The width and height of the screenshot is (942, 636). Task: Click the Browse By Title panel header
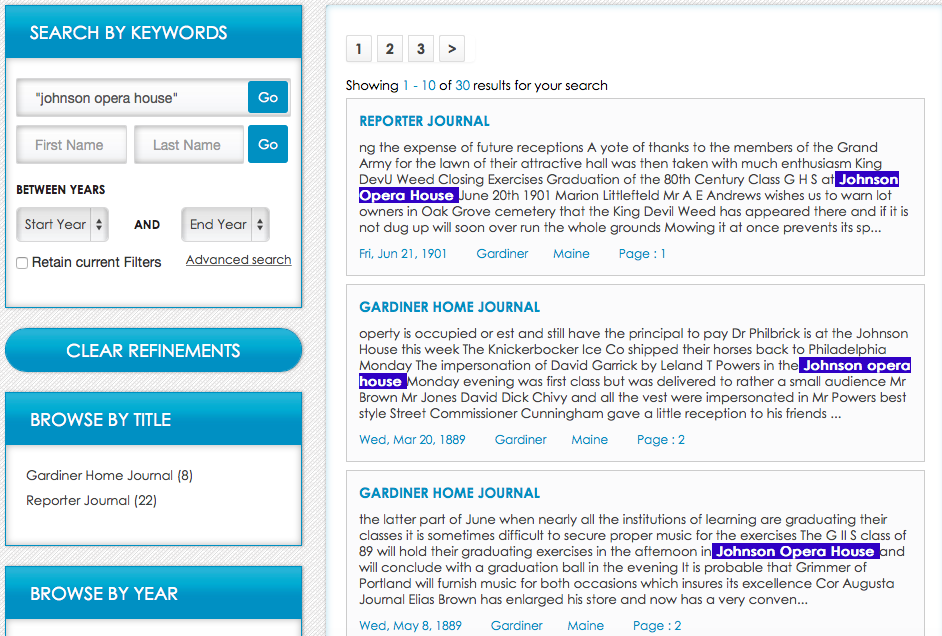click(x=153, y=419)
